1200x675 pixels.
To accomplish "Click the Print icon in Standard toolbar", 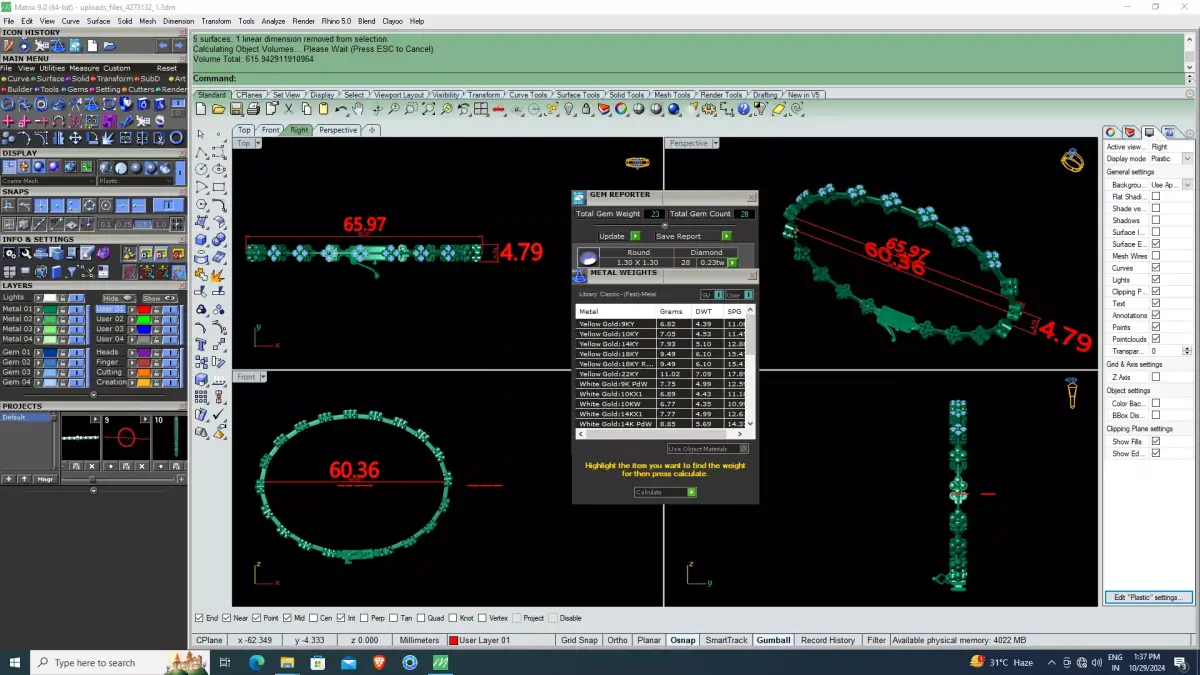I will pos(253,109).
